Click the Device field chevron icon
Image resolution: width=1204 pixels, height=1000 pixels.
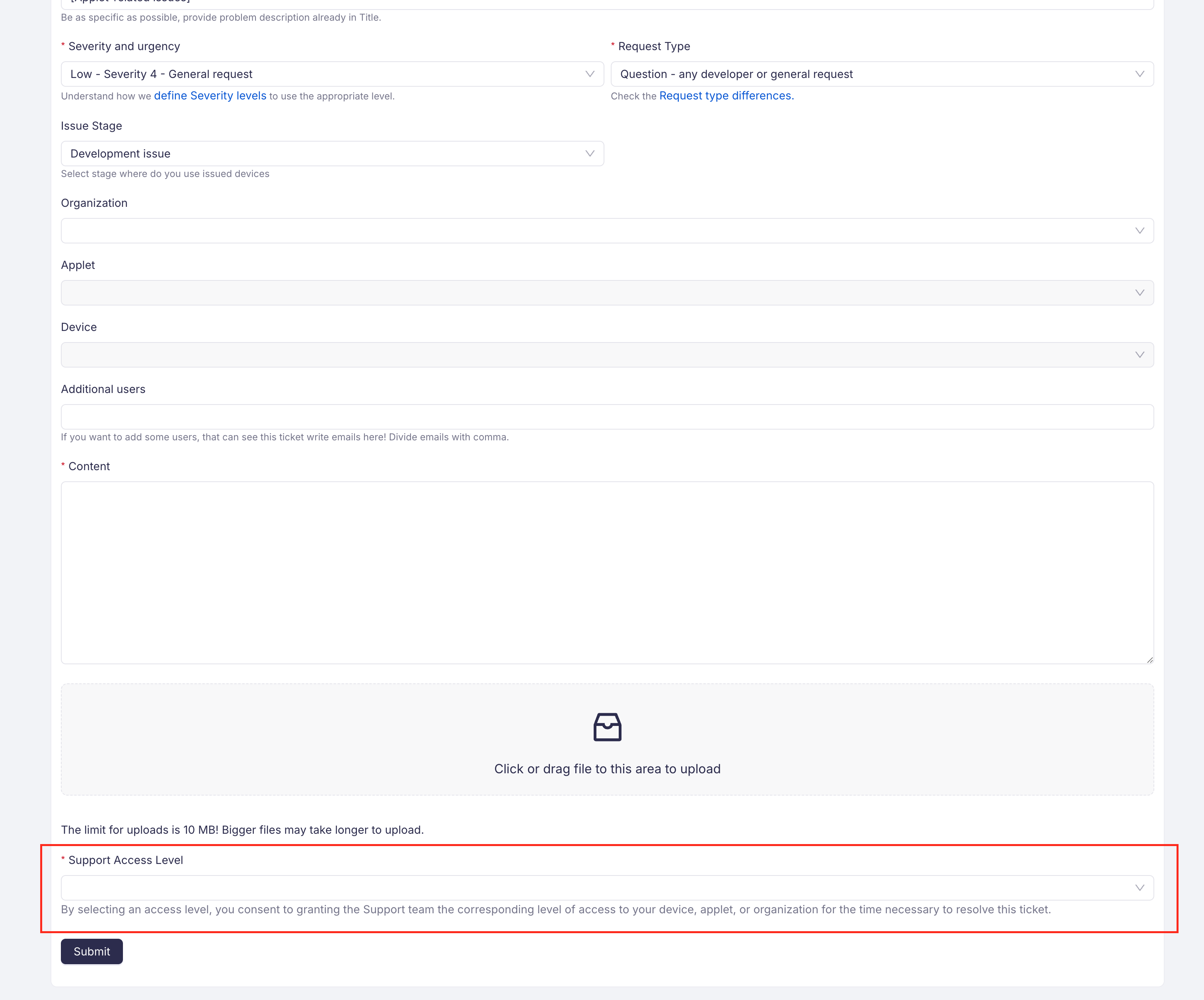(1139, 354)
